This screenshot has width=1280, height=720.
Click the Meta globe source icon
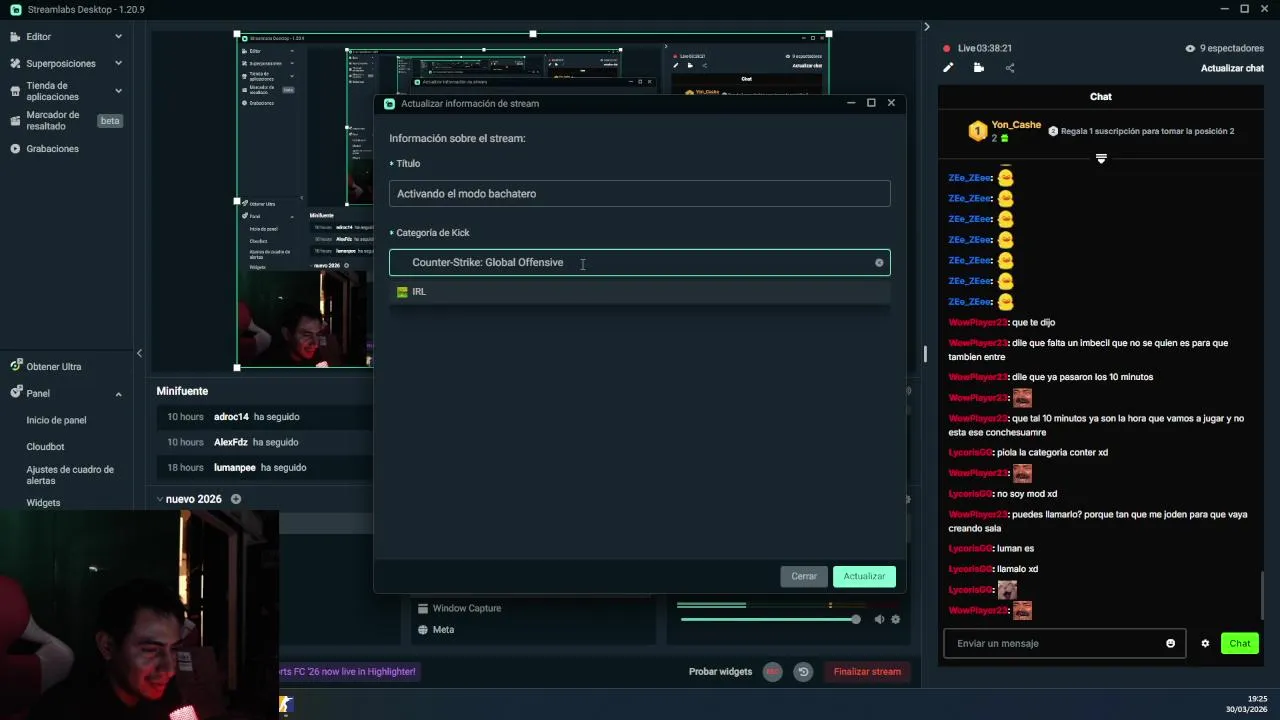pyautogui.click(x=424, y=630)
